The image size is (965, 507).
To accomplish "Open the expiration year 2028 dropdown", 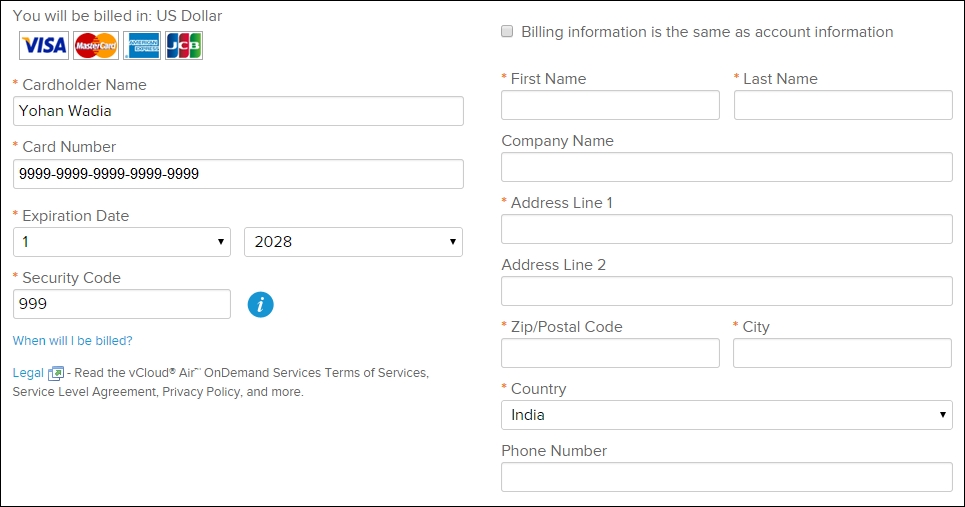I will pos(353,242).
